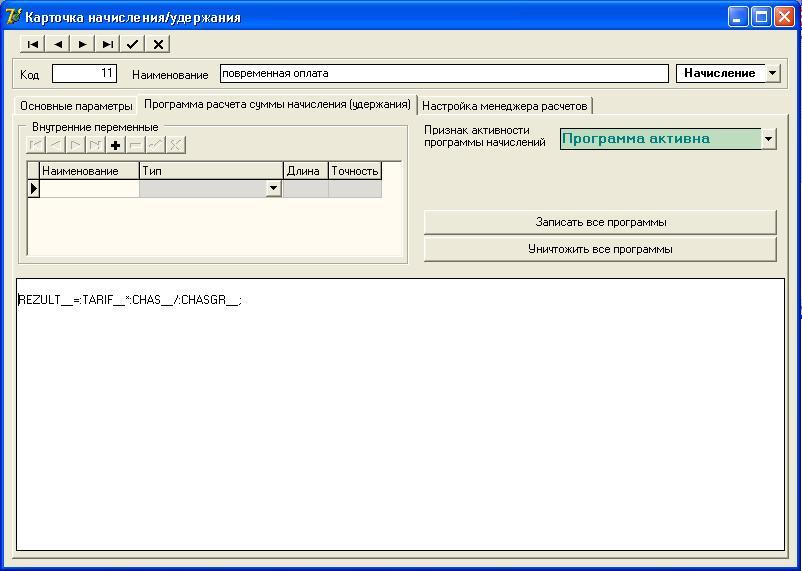
Task: Select the Программа расчета суммы начисления tab
Action: (x=277, y=104)
